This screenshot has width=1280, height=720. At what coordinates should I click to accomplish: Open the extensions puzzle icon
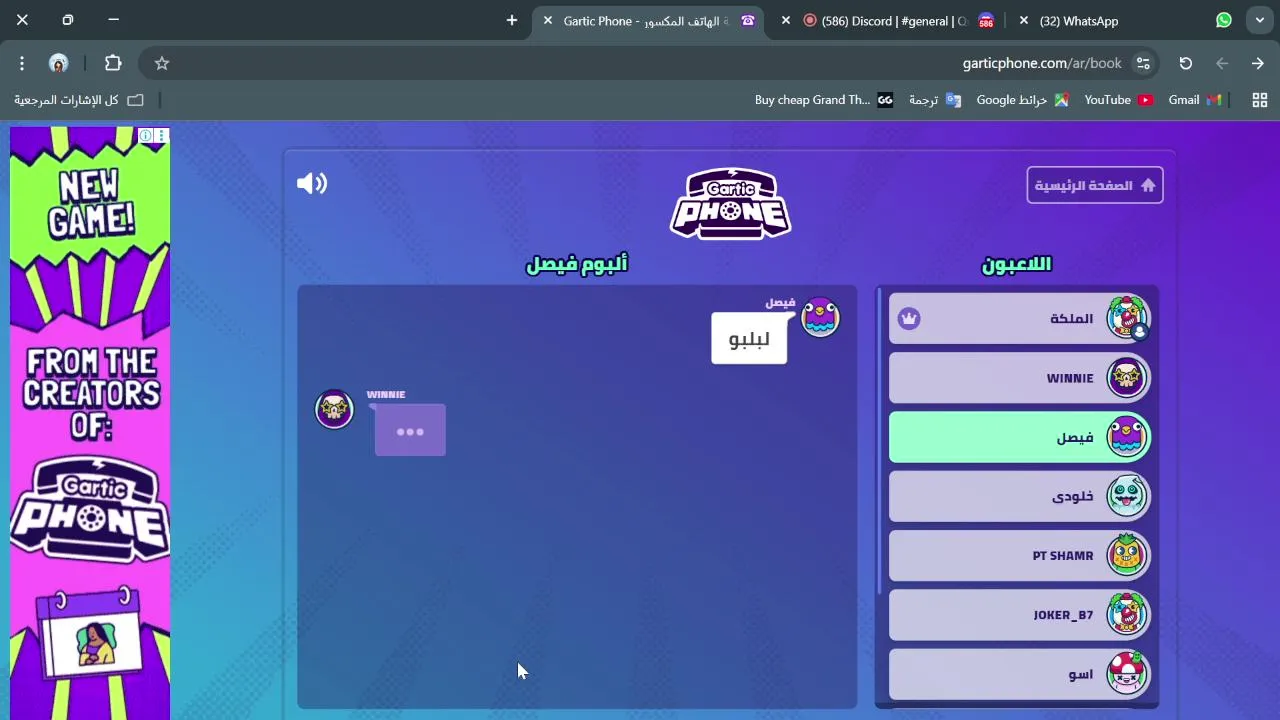113,63
